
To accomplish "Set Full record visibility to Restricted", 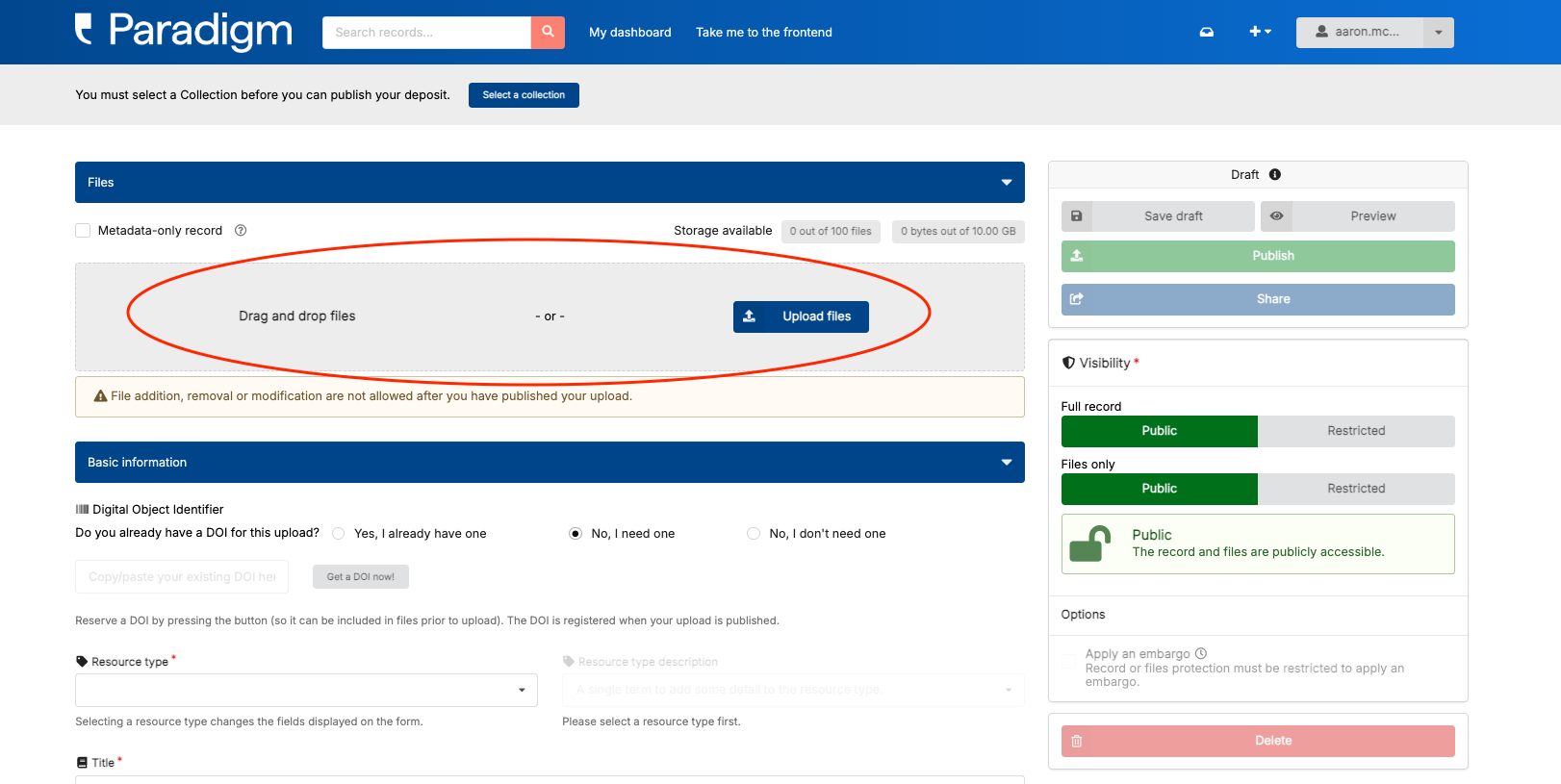I will [x=1356, y=431].
